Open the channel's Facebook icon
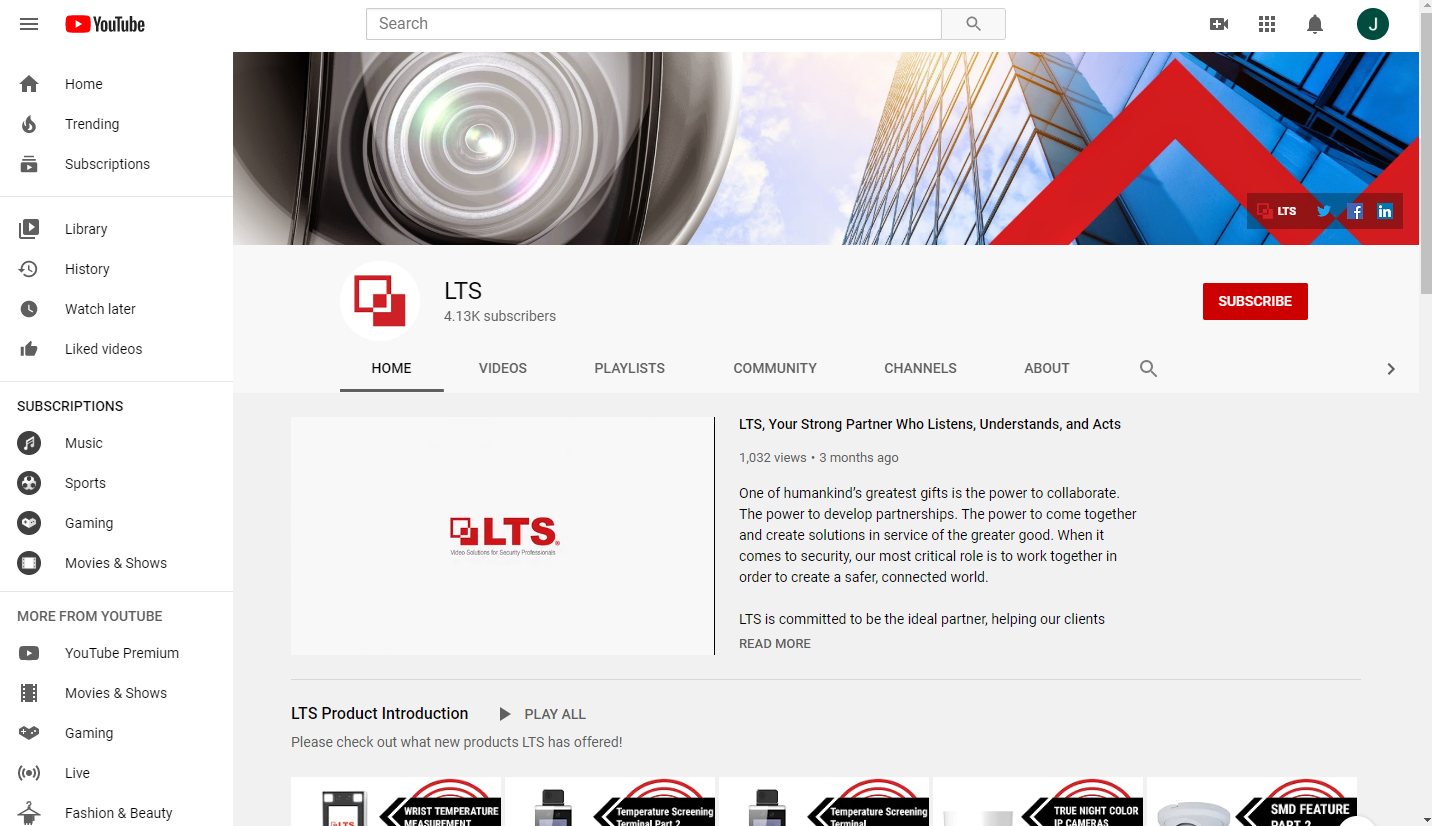The height and width of the screenshot is (826, 1432). pos(1355,211)
